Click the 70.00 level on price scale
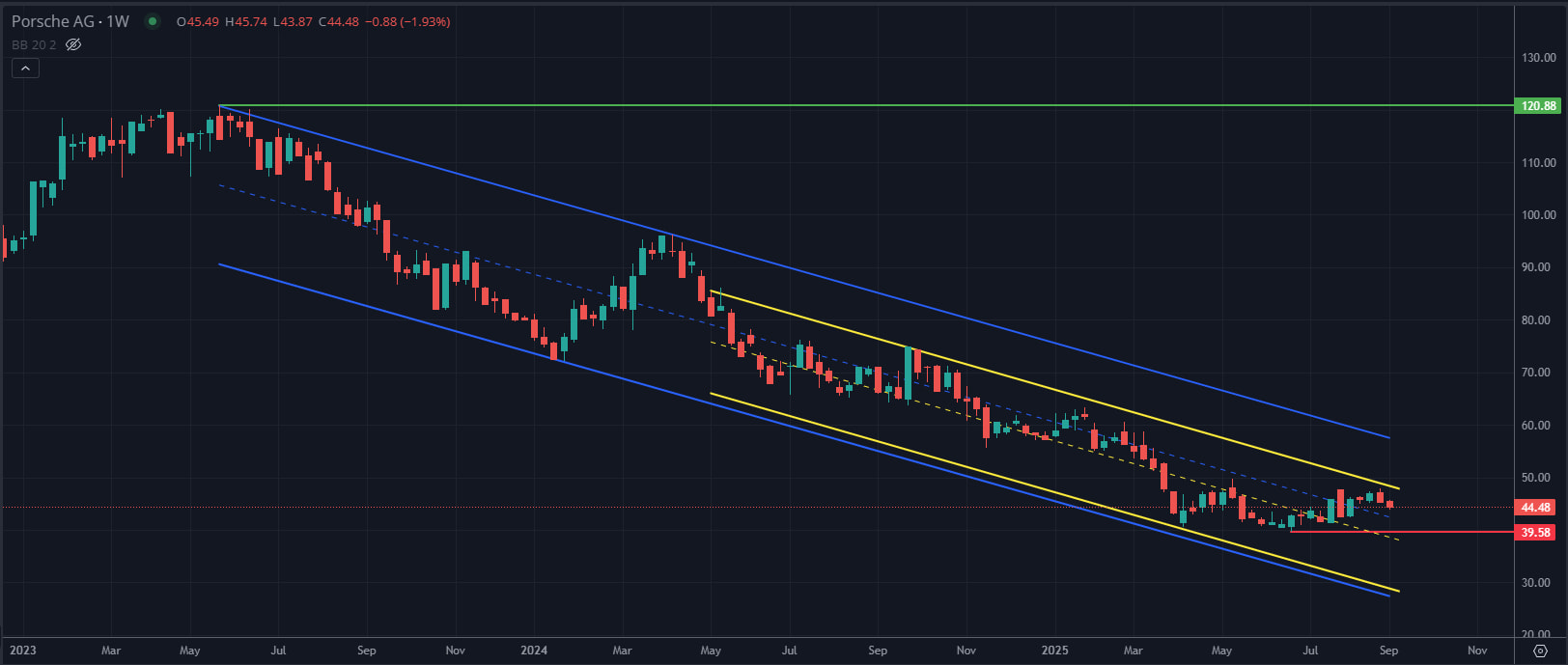 [1538, 373]
